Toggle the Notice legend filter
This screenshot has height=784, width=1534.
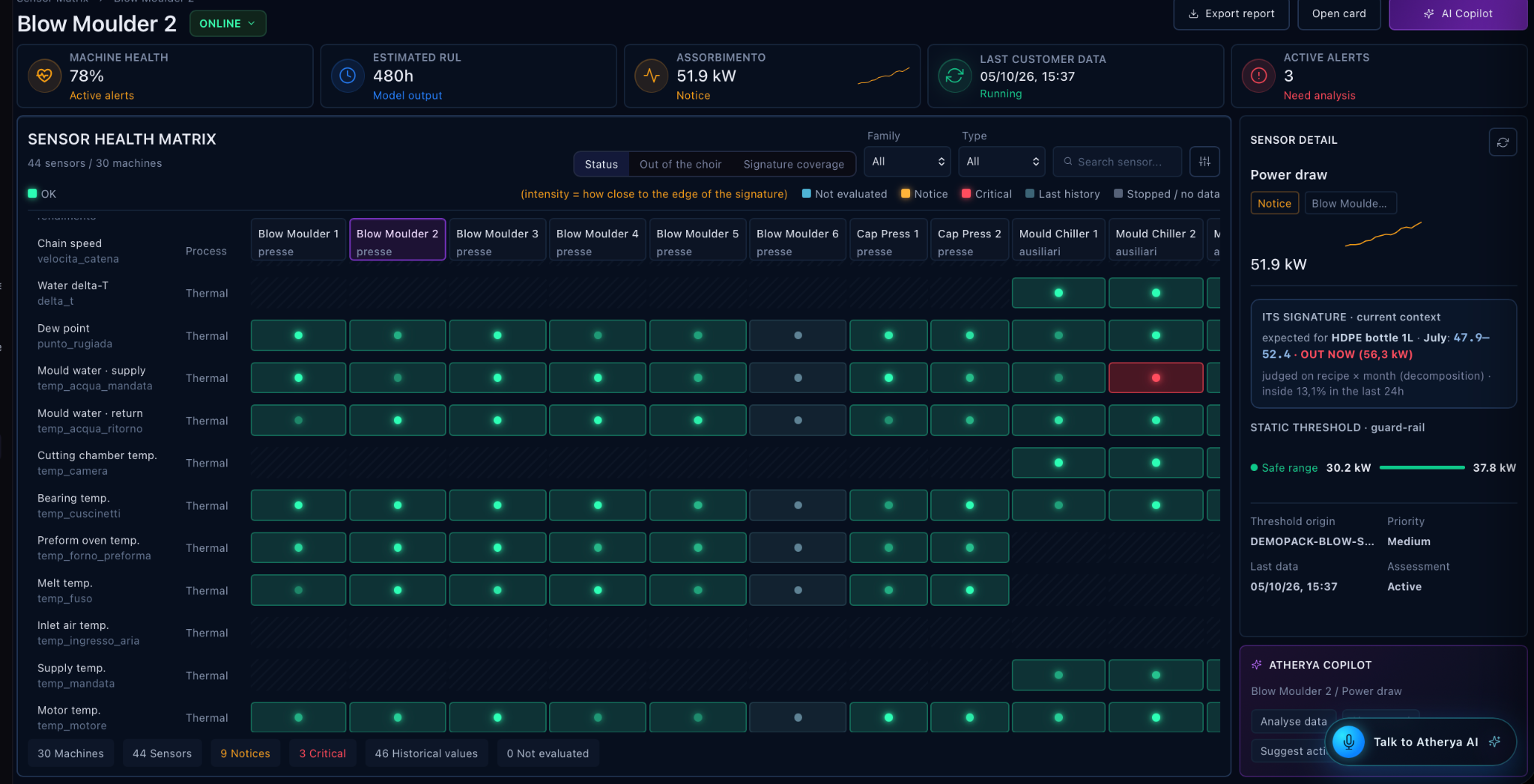(924, 194)
